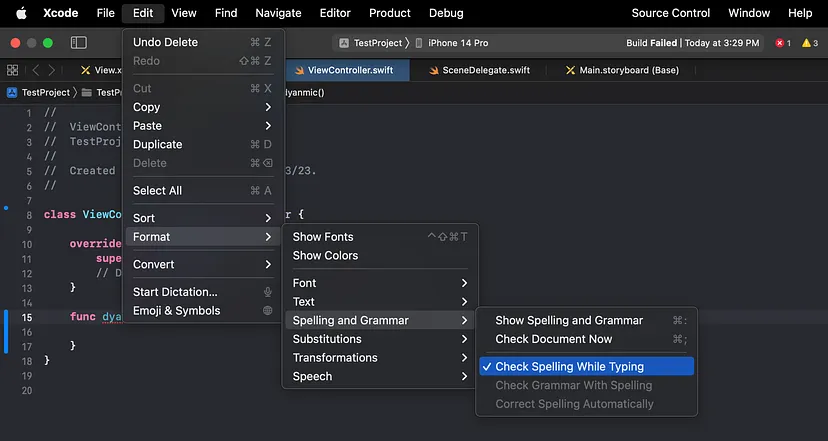Open Spelling and Grammar submenu
The width and height of the screenshot is (828, 441).
tap(380, 321)
